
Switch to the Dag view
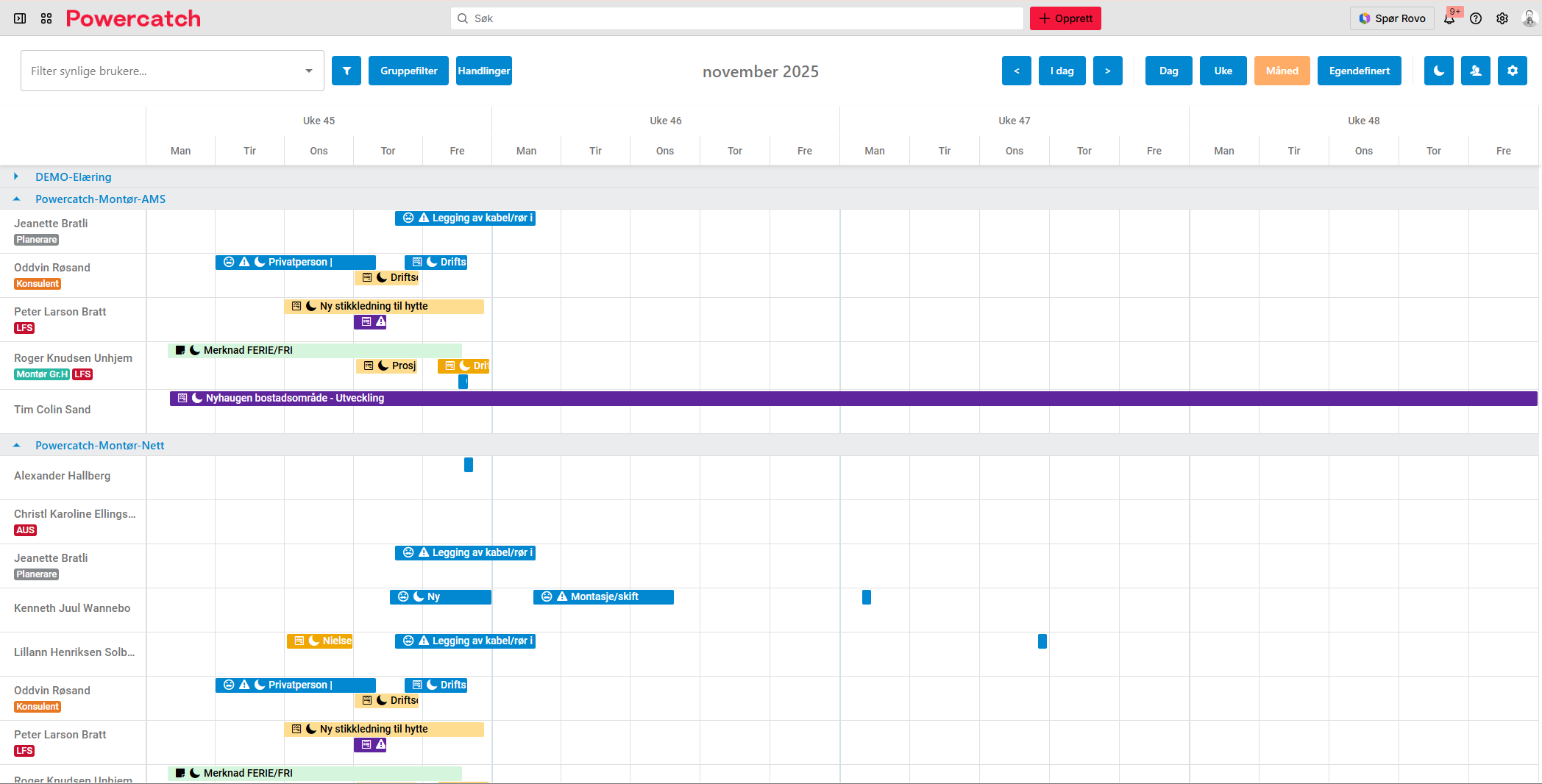tap(1168, 71)
